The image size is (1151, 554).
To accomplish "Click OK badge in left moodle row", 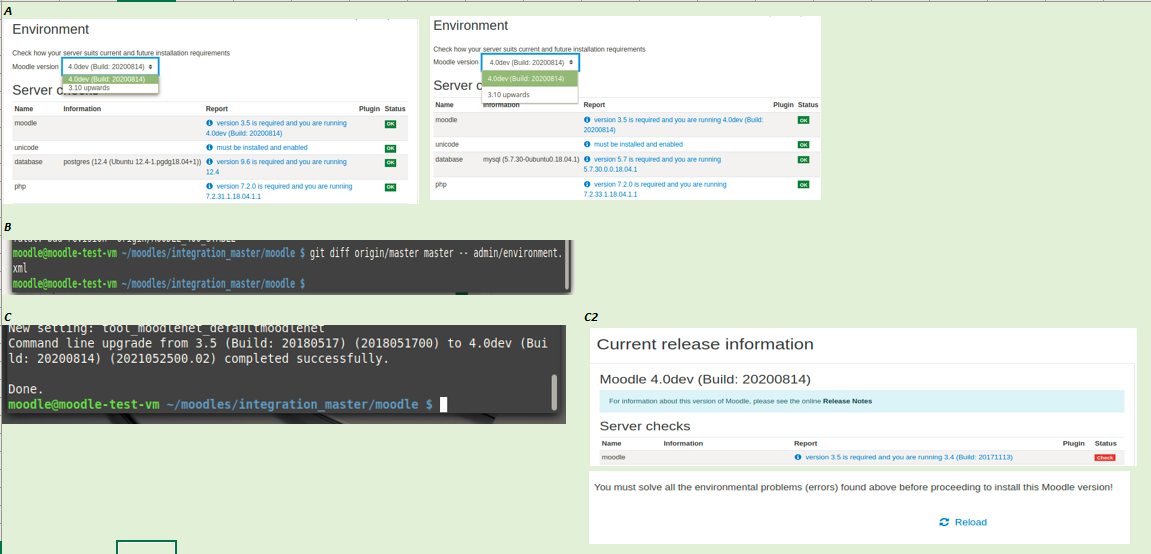I will pyautogui.click(x=390, y=124).
